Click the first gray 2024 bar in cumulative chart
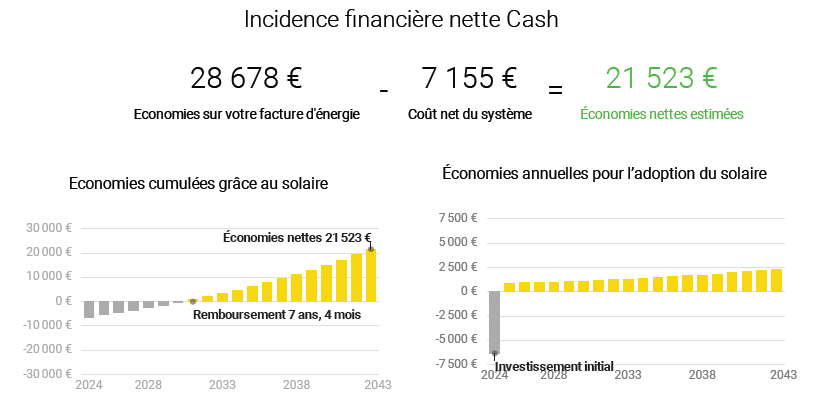Viewport: 832px width, 397px height. (x=89, y=309)
